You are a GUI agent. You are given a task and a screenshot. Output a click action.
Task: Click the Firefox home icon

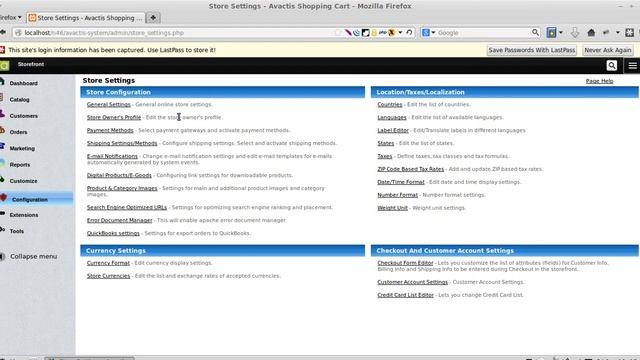tap(591, 33)
